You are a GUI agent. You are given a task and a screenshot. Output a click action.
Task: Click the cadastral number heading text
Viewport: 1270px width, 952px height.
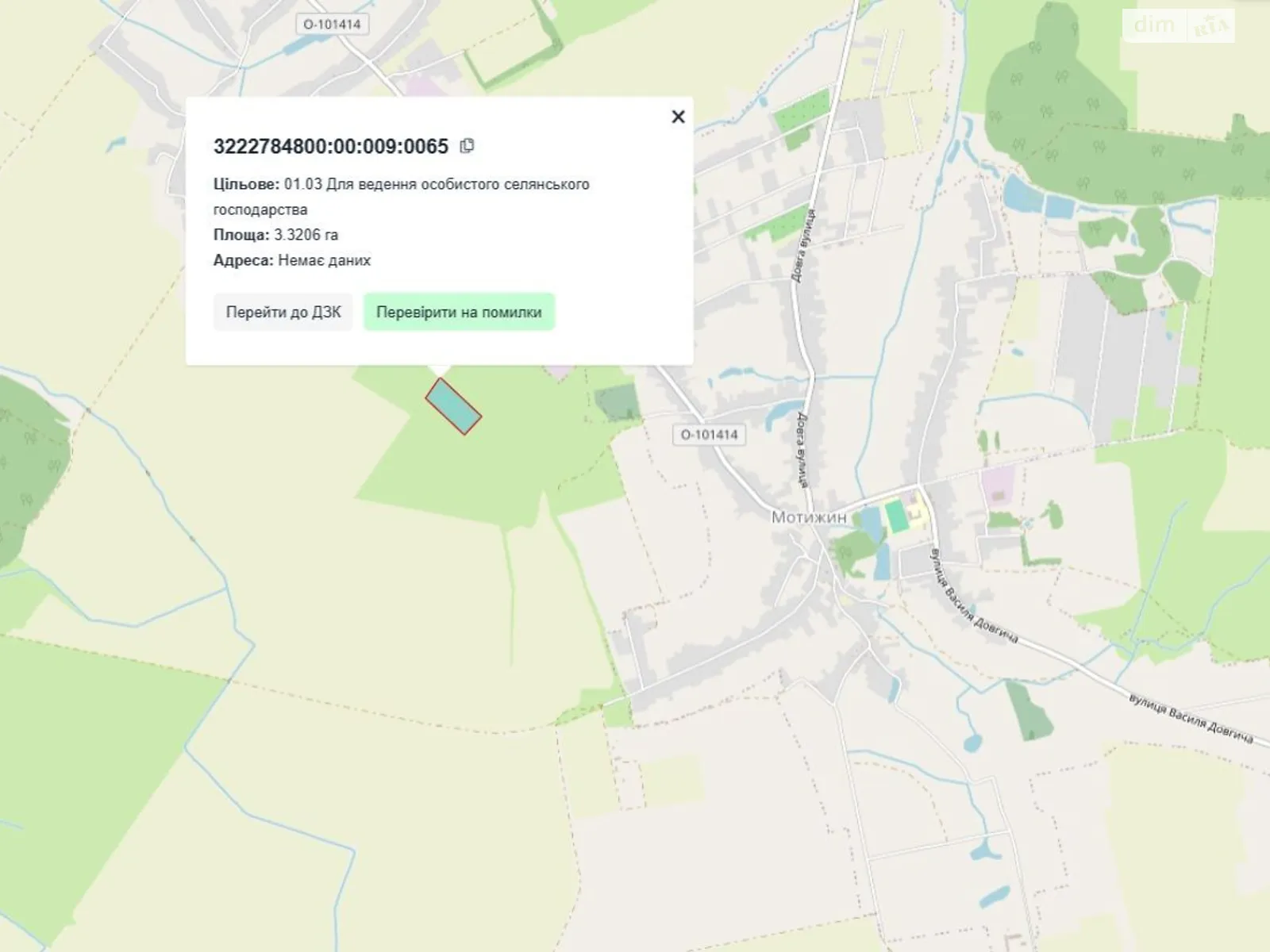point(331,146)
